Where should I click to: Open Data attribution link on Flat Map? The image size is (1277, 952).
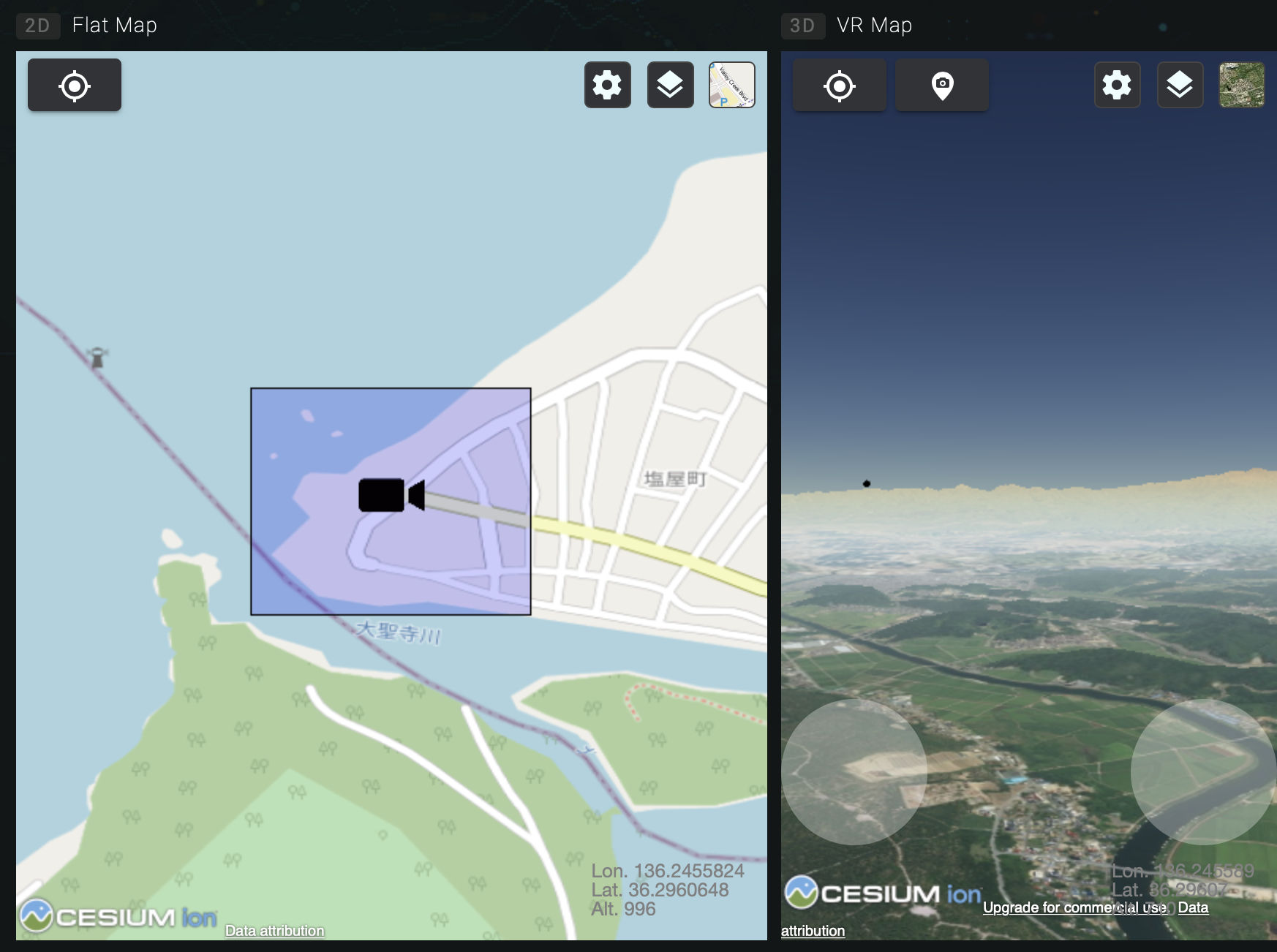(274, 931)
